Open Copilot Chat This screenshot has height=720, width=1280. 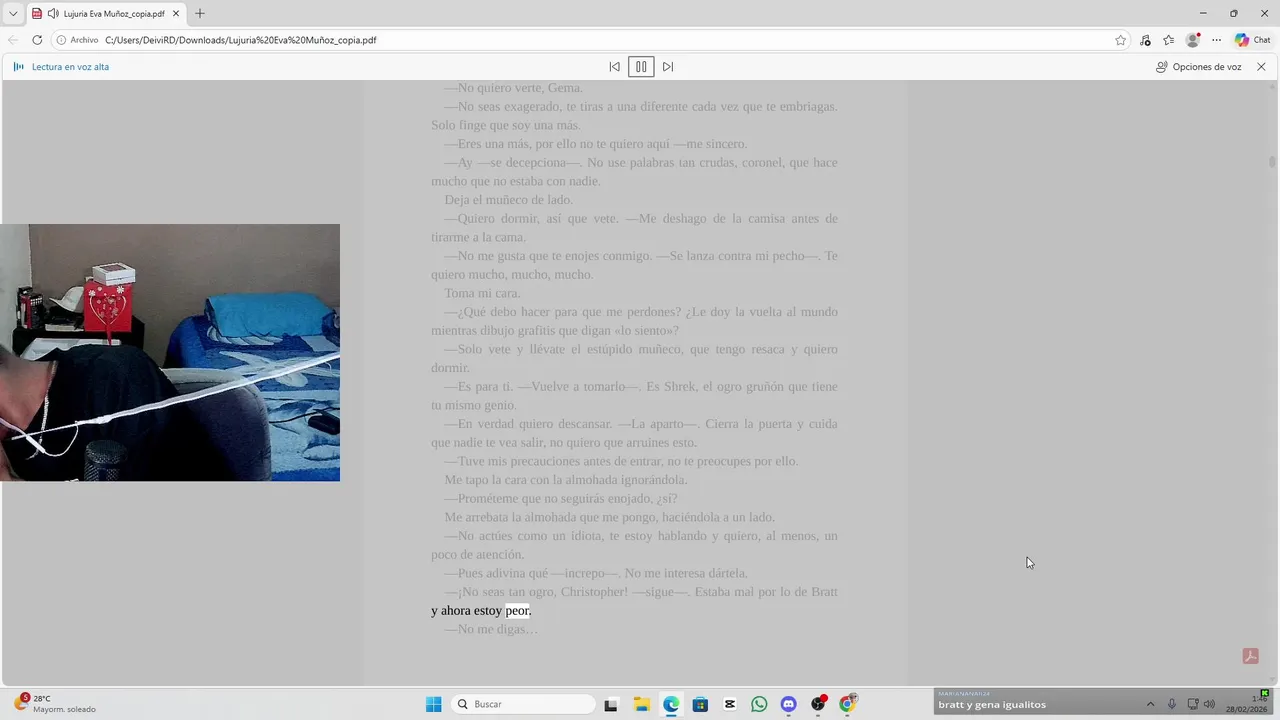[x=1253, y=40]
